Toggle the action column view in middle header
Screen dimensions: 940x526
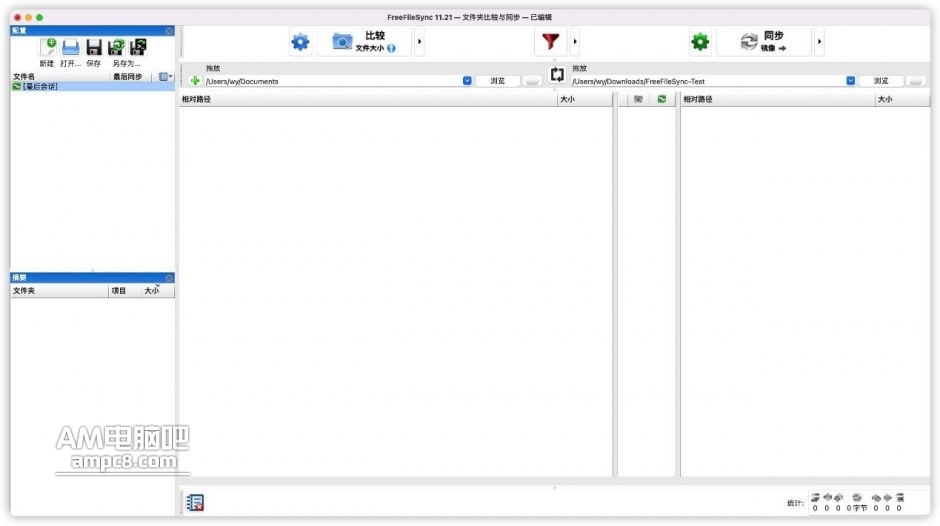click(661, 99)
